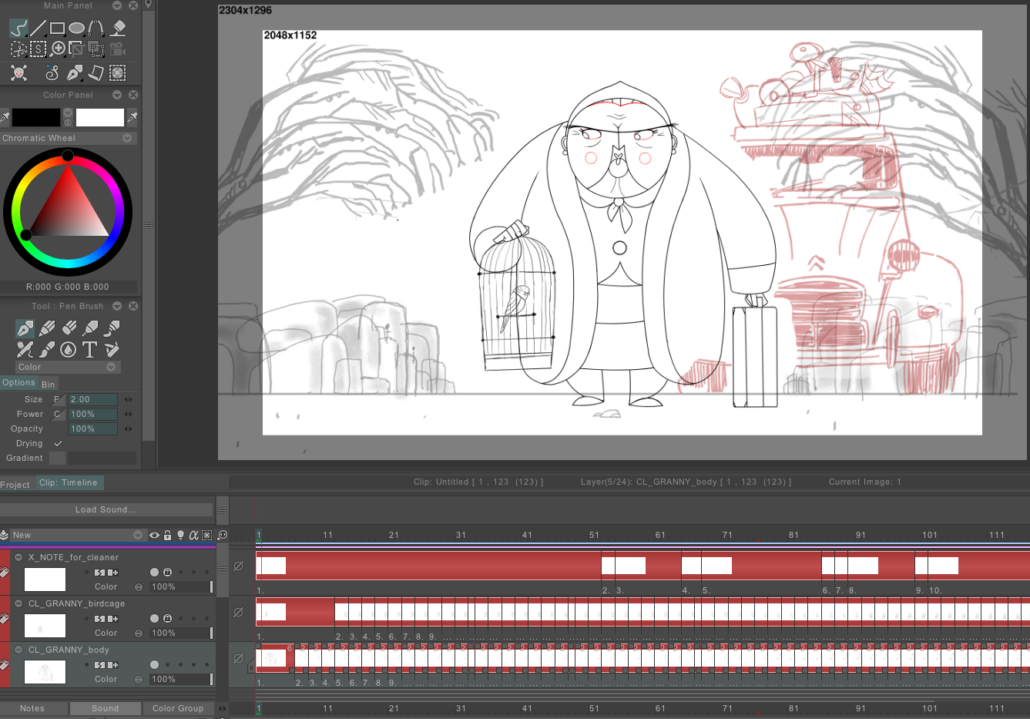The width and height of the screenshot is (1030, 719).
Task: Choose the text T tool
Action: point(90,349)
